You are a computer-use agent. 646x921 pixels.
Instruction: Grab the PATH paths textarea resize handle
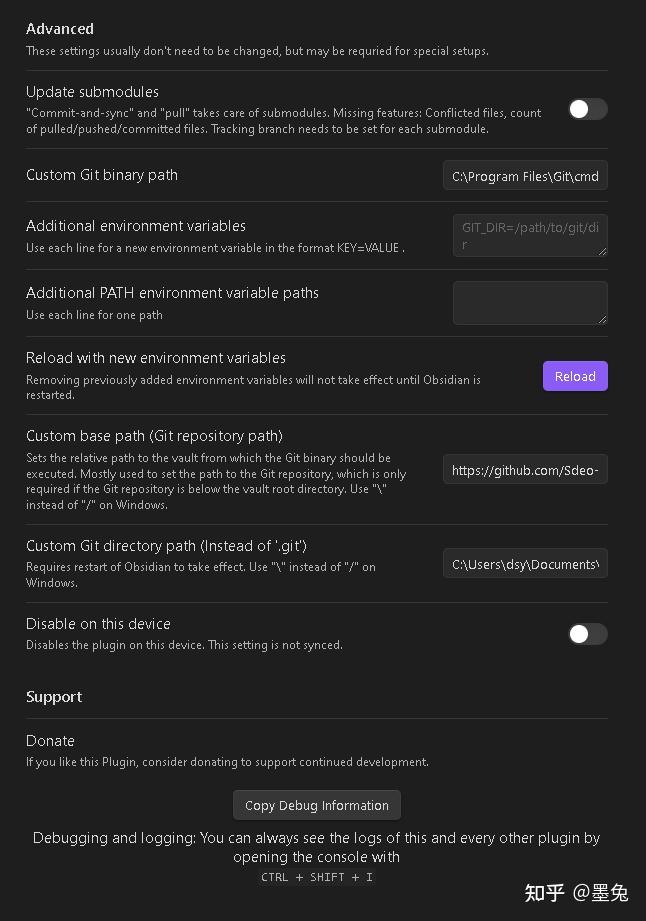pyautogui.click(x=602, y=319)
